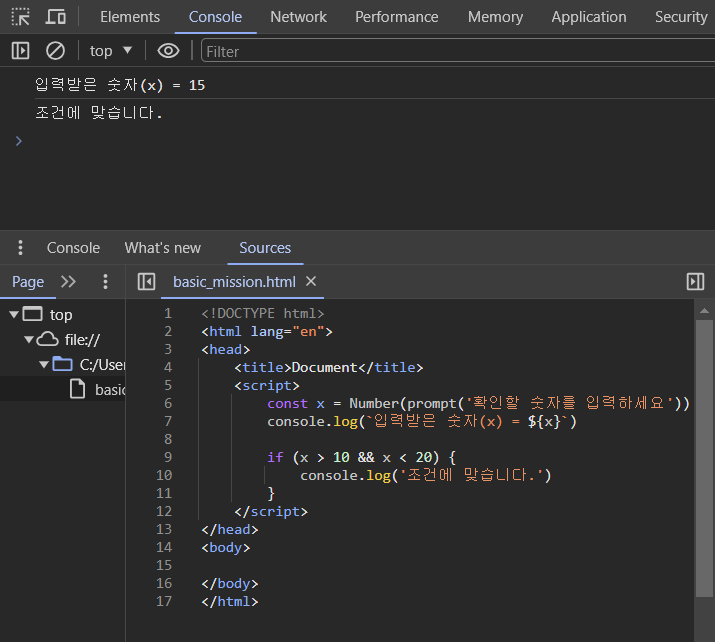Show the debugger sidebar icon
Screen dimensions: 715x642
tap(695, 281)
